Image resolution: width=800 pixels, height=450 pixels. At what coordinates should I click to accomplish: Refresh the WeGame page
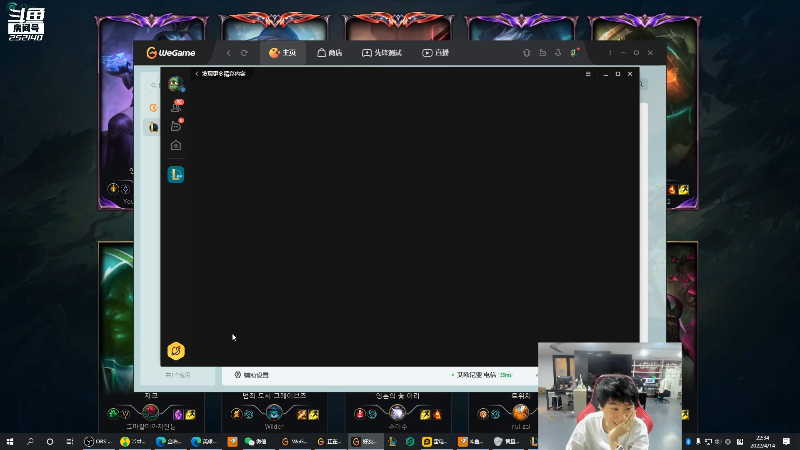click(244, 53)
